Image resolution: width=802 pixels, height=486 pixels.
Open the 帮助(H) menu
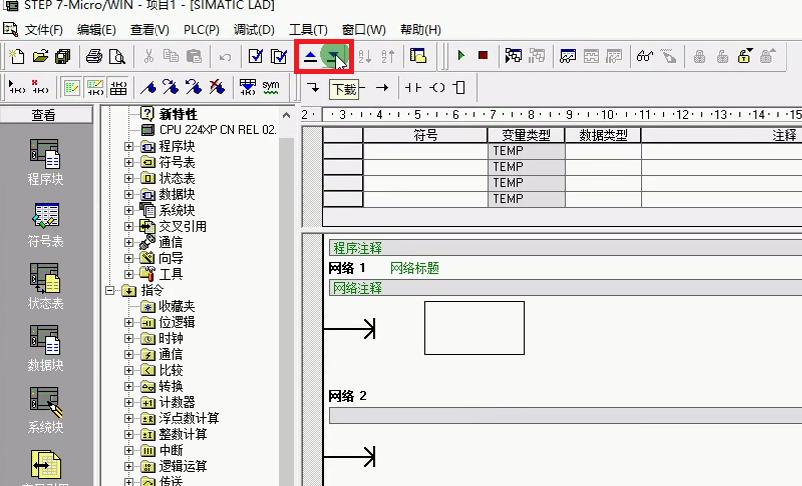pyautogui.click(x=420, y=30)
